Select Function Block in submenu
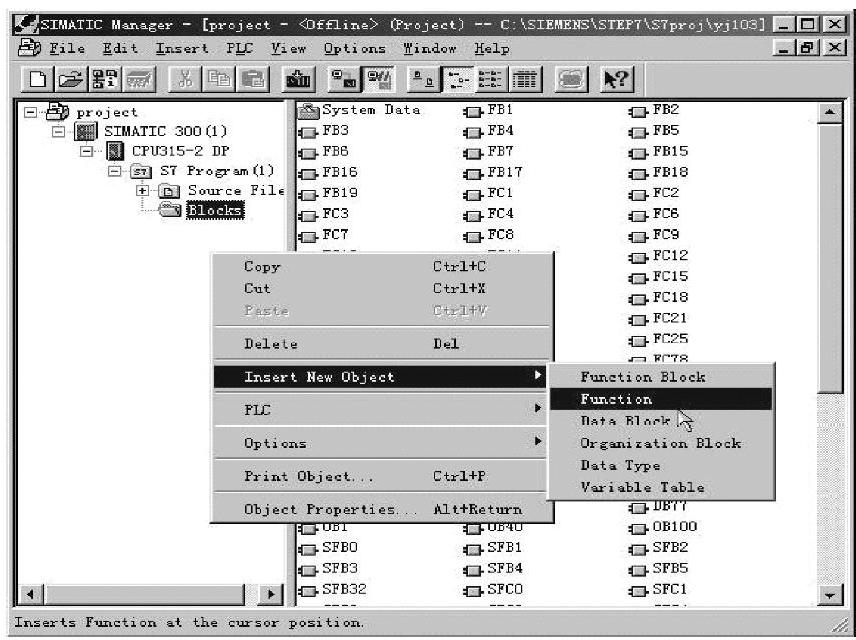This screenshot has height=640, width=856. pos(661,377)
